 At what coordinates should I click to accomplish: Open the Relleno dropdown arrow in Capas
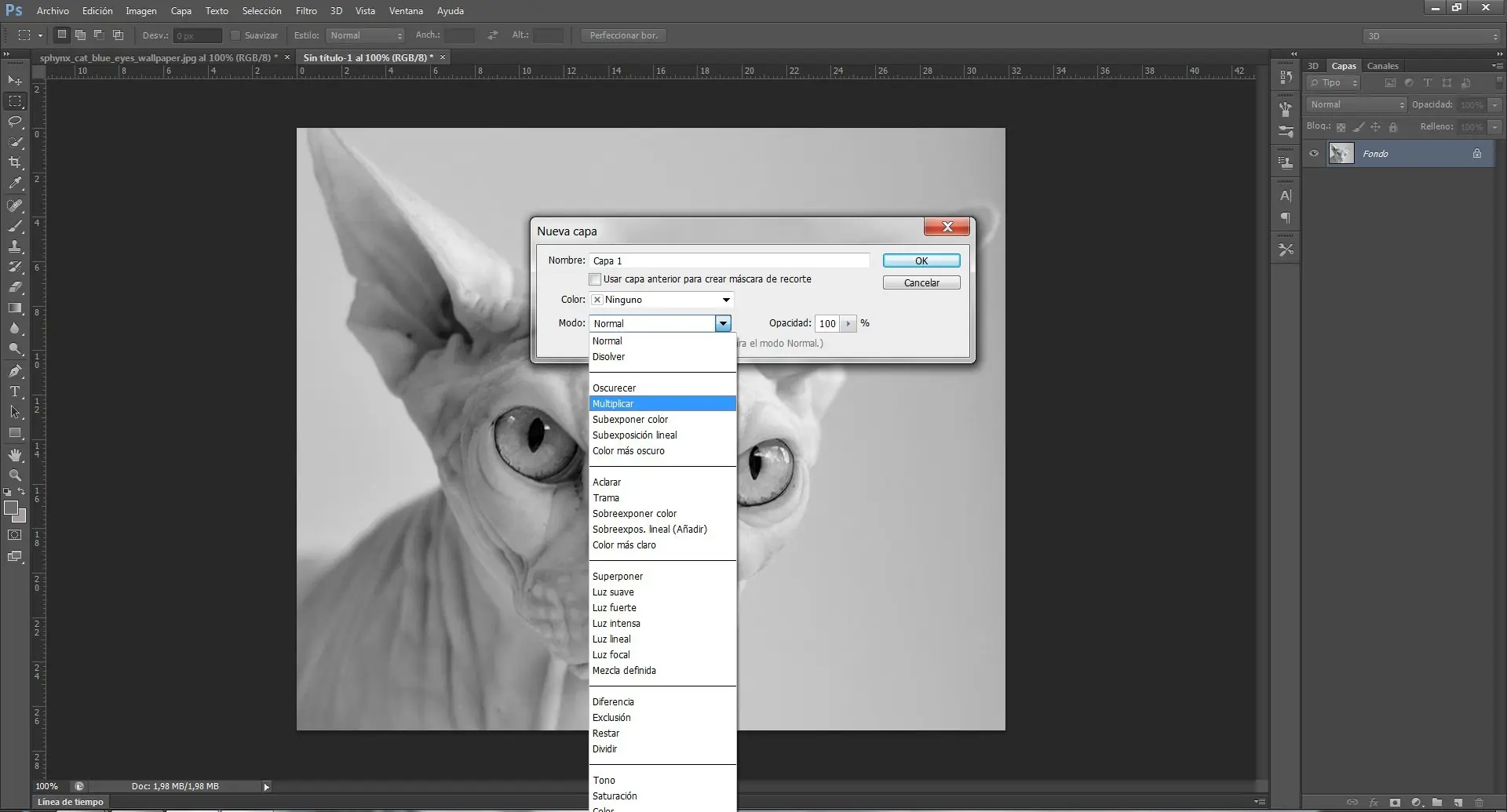(x=1495, y=126)
